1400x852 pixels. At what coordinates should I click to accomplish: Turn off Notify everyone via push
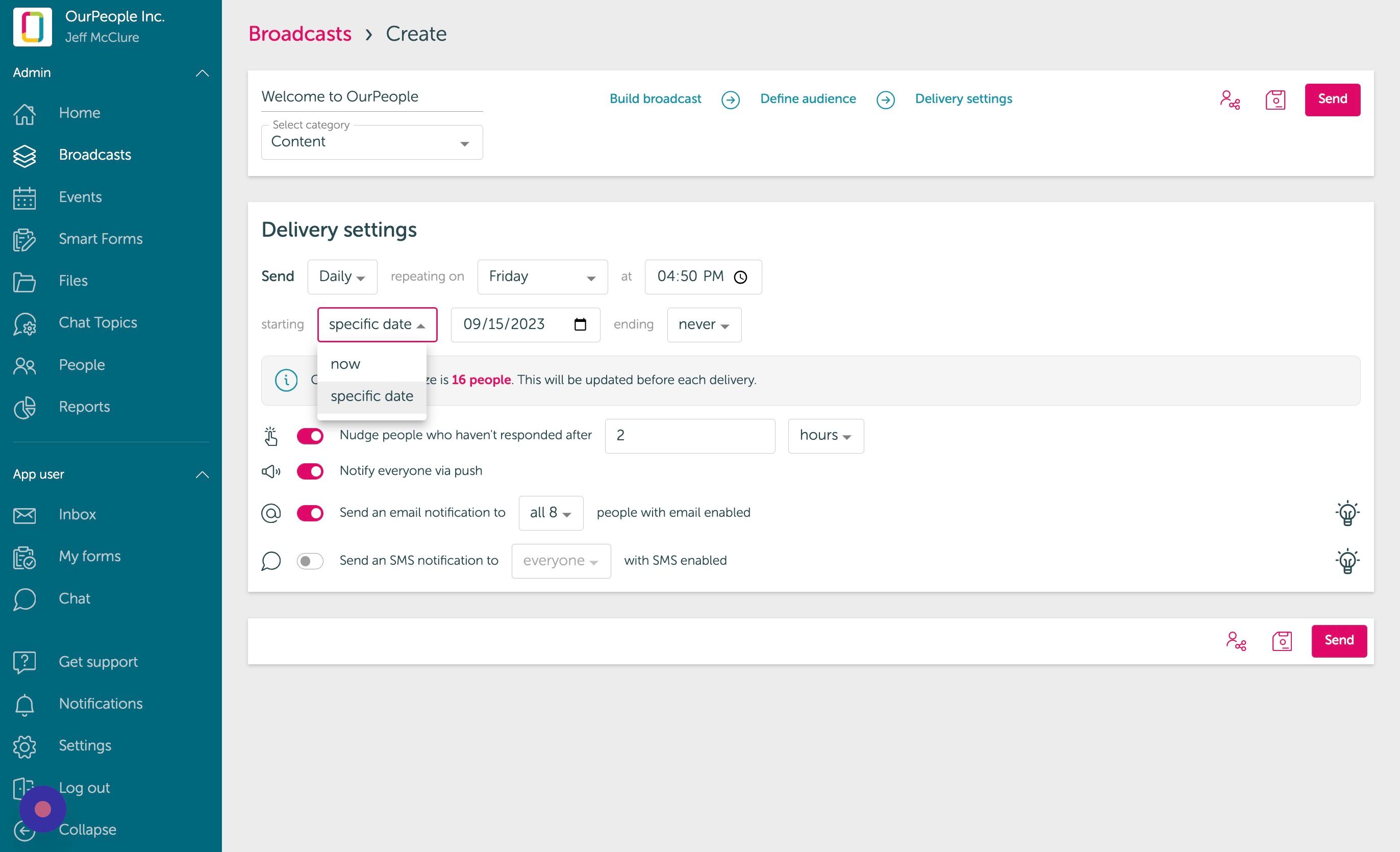(x=310, y=471)
